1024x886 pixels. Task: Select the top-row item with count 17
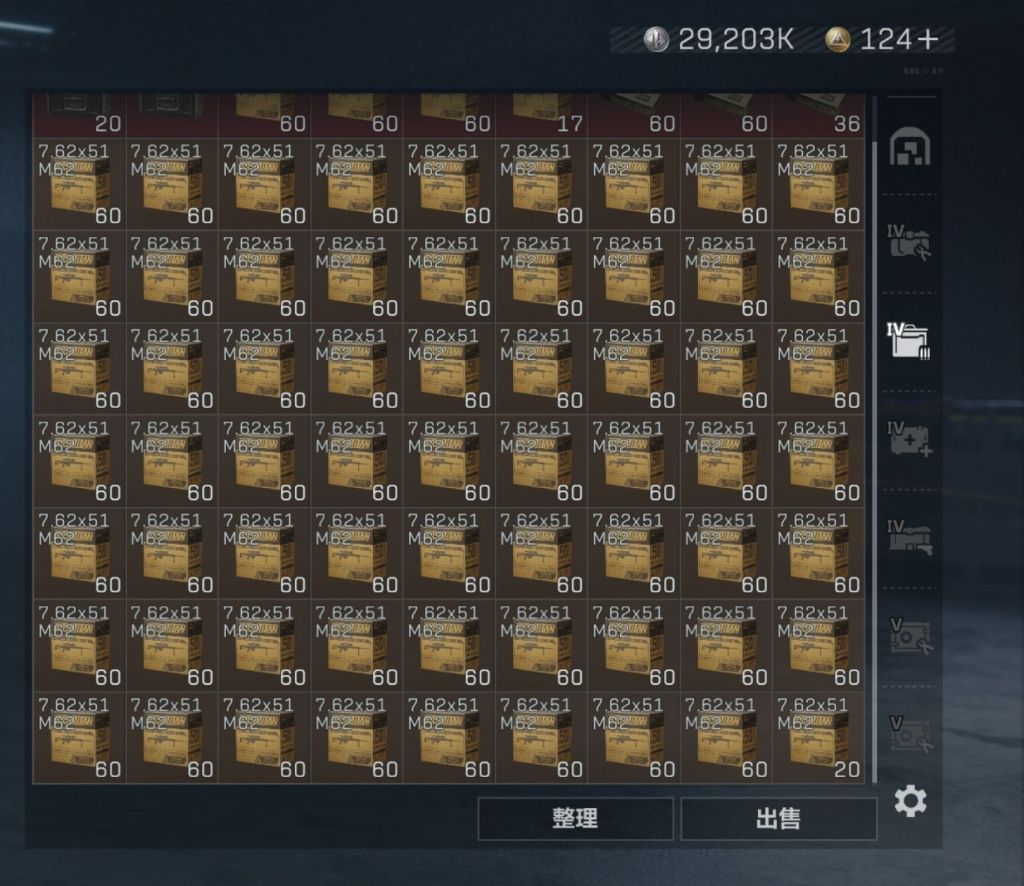541,116
